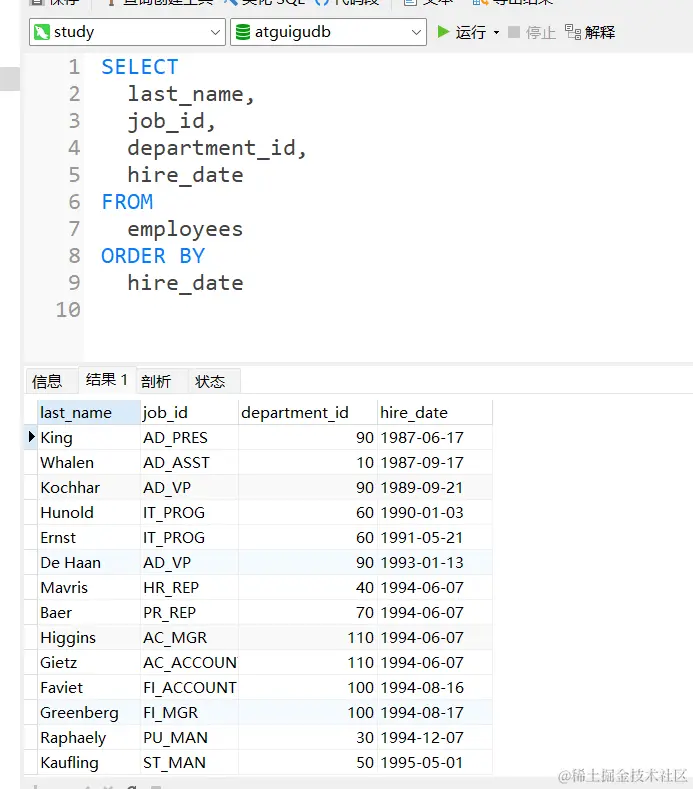
Task: Click the HR_REP job cell
Action: coord(189,588)
